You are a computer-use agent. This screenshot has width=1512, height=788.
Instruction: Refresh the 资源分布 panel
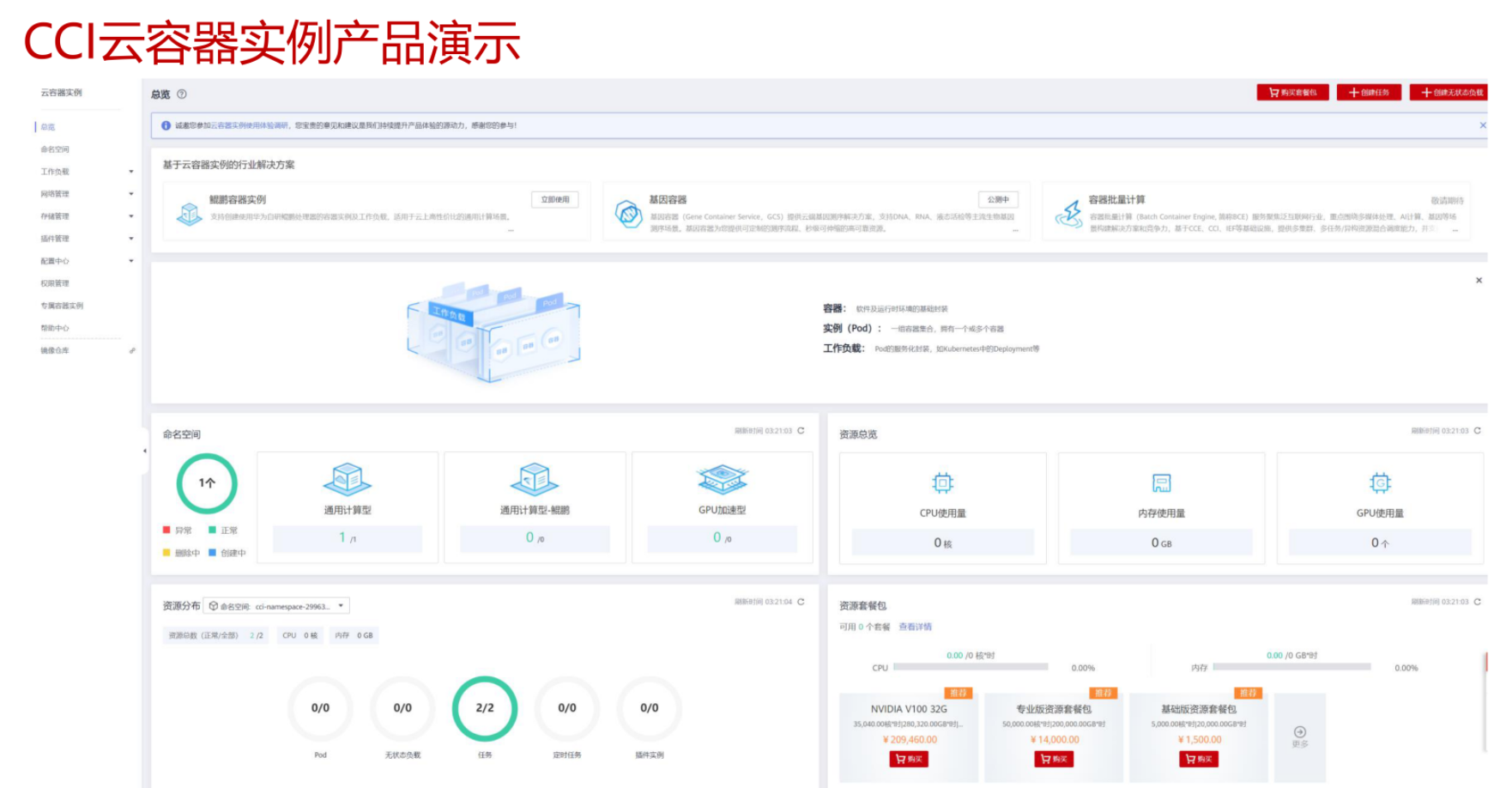[x=801, y=602]
